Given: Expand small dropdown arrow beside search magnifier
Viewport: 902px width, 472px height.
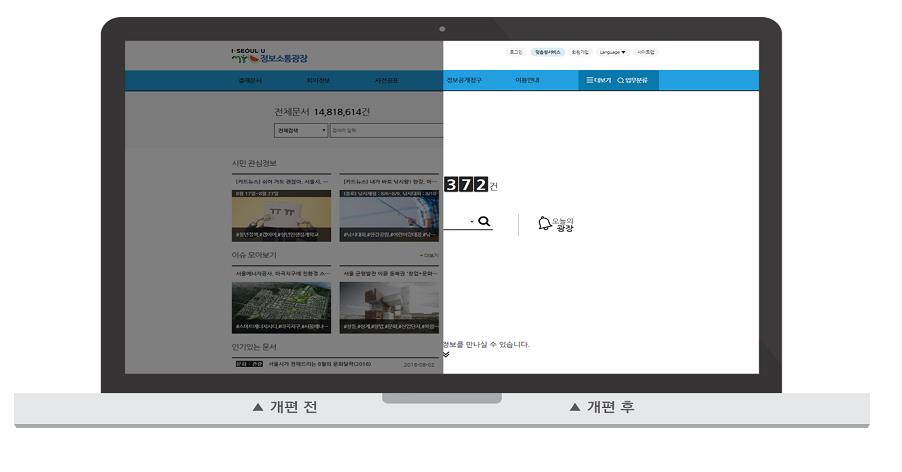Looking at the screenshot, I should click(472, 222).
